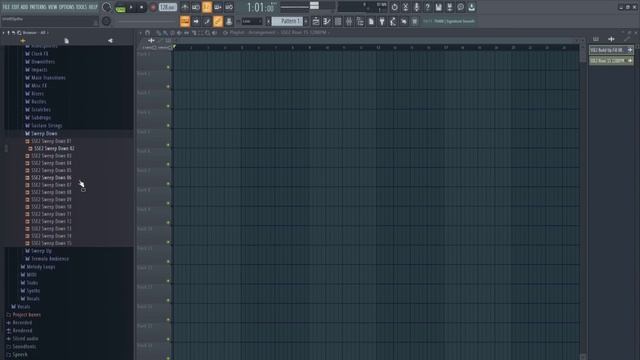
Task: Click the 128 tempo display
Action: tap(167, 7)
